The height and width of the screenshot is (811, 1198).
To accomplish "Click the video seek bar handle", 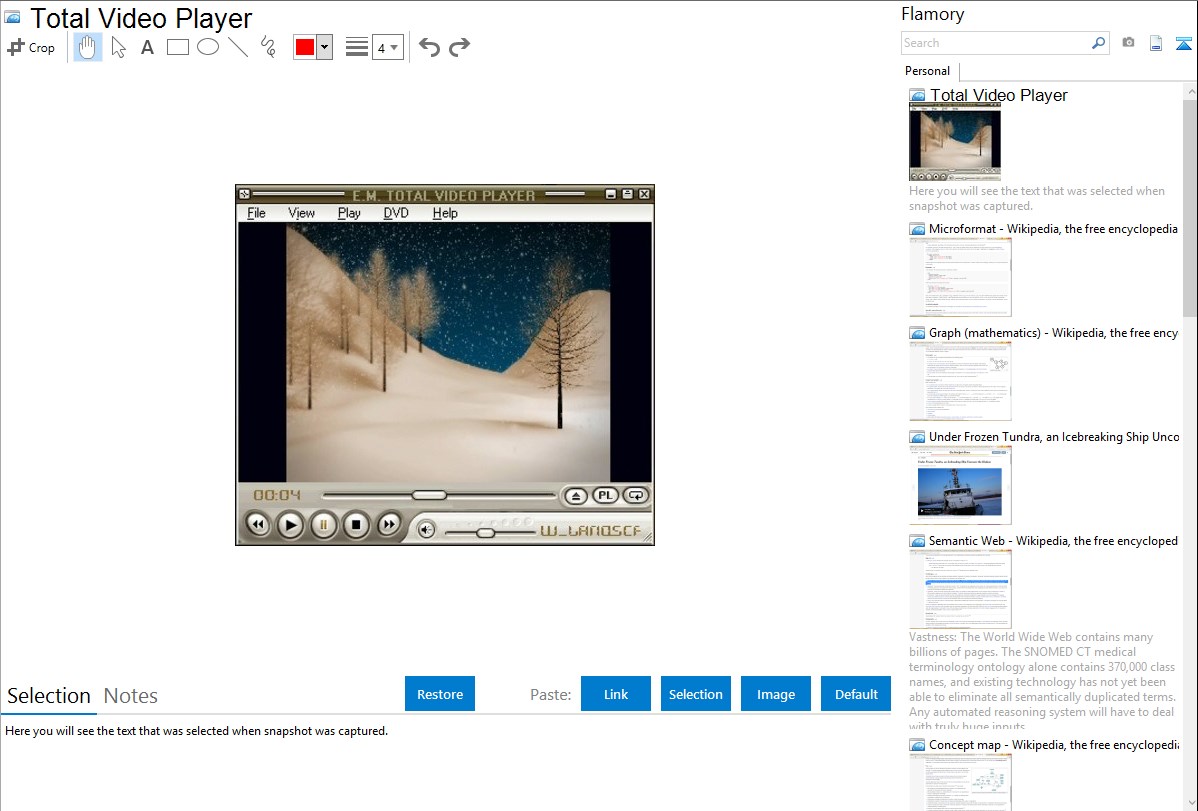I will pos(429,495).
